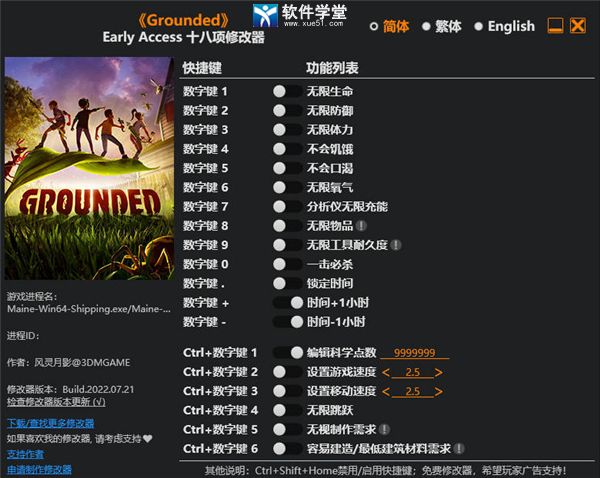This screenshot has width=600, height=478.
Task: Toggle 一击必杀 switch
Action: [x=288, y=264]
